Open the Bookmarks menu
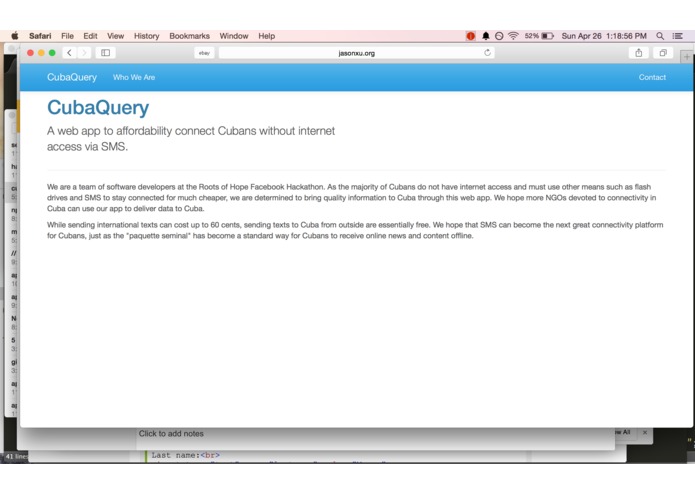The height and width of the screenshot is (494, 695). (189, 36)
